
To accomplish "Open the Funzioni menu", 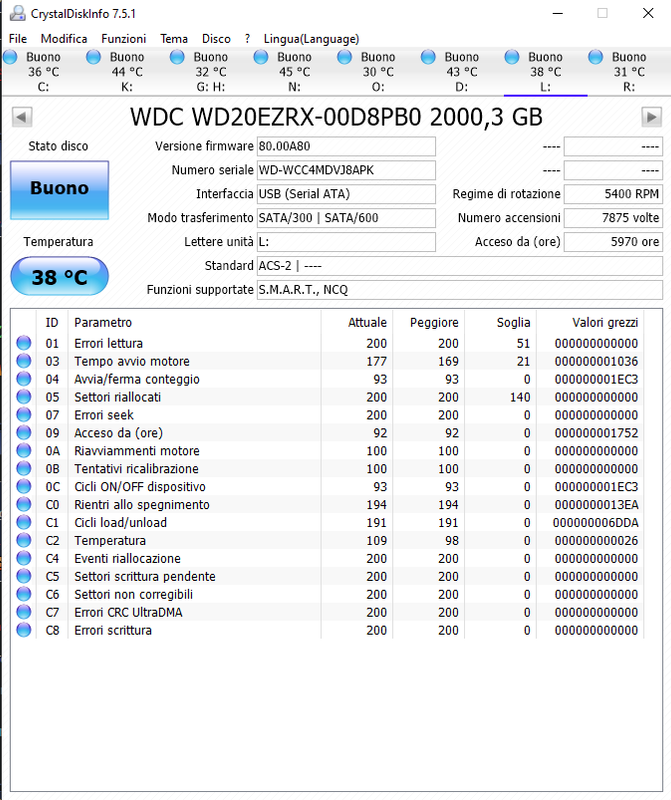I will [x=123, y=39].
